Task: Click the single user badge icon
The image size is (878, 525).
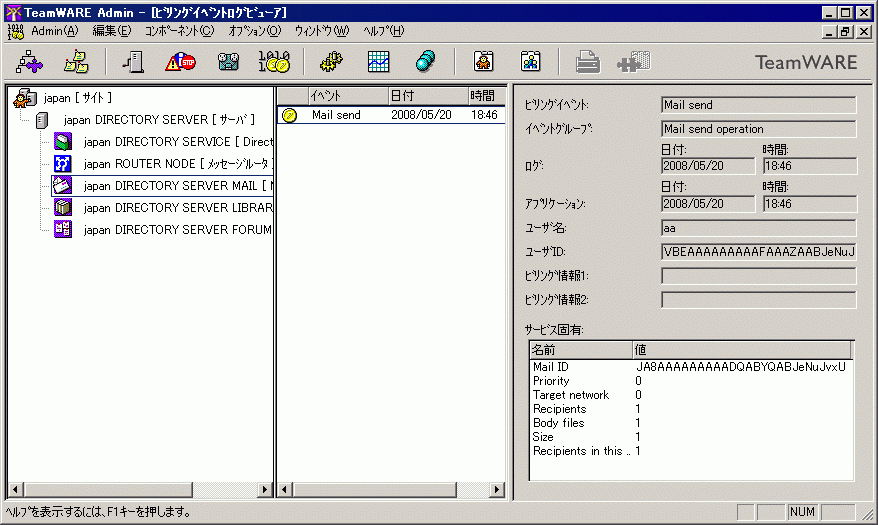Action: coord(483,62)
